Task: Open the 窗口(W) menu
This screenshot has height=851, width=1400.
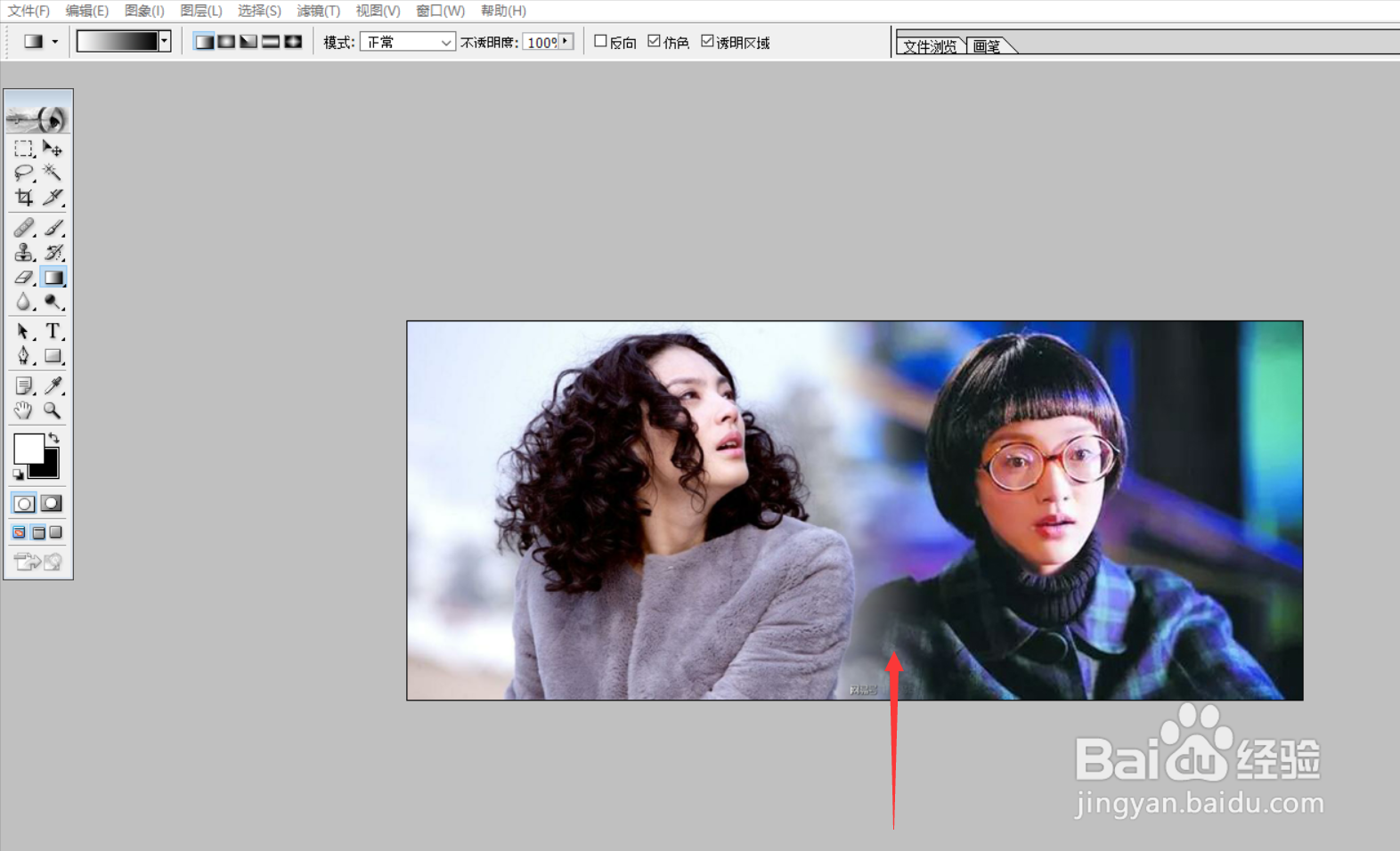Action: click(x=440, y=11)
